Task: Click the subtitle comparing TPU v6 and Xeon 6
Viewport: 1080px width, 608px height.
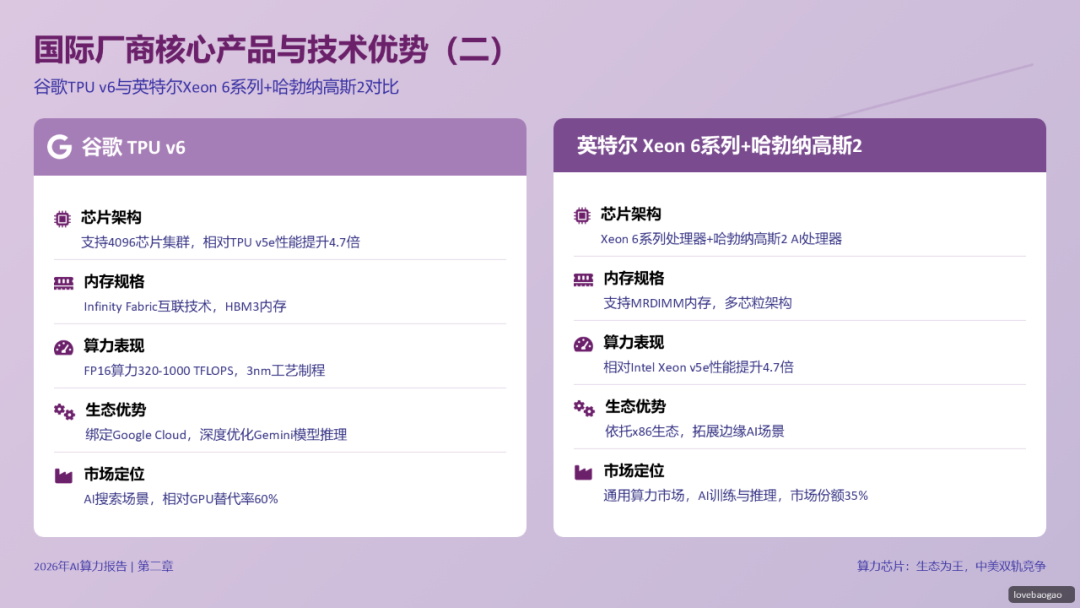Action: (216, 87)
